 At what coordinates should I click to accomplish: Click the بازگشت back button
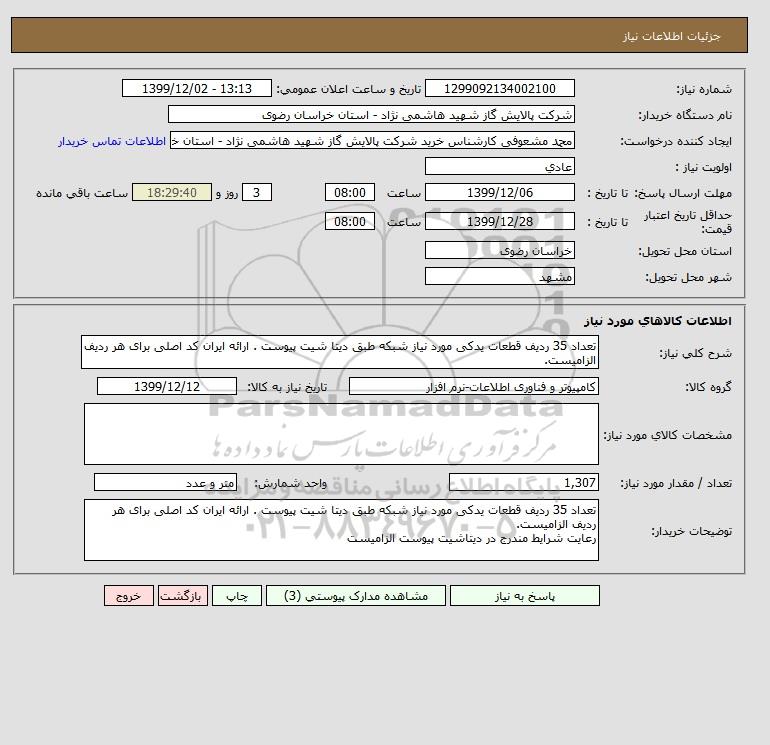tap(183, 596)
